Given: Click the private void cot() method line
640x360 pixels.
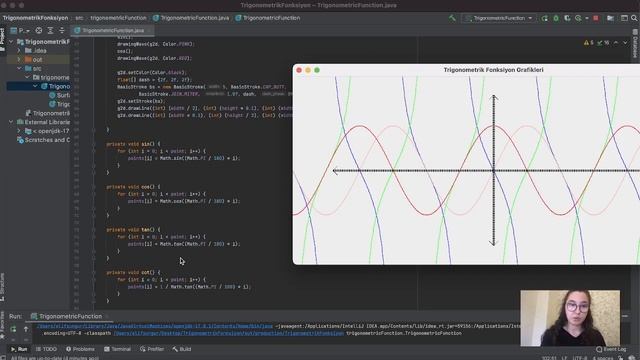Looking at the screenshot, I should point(133,273).
